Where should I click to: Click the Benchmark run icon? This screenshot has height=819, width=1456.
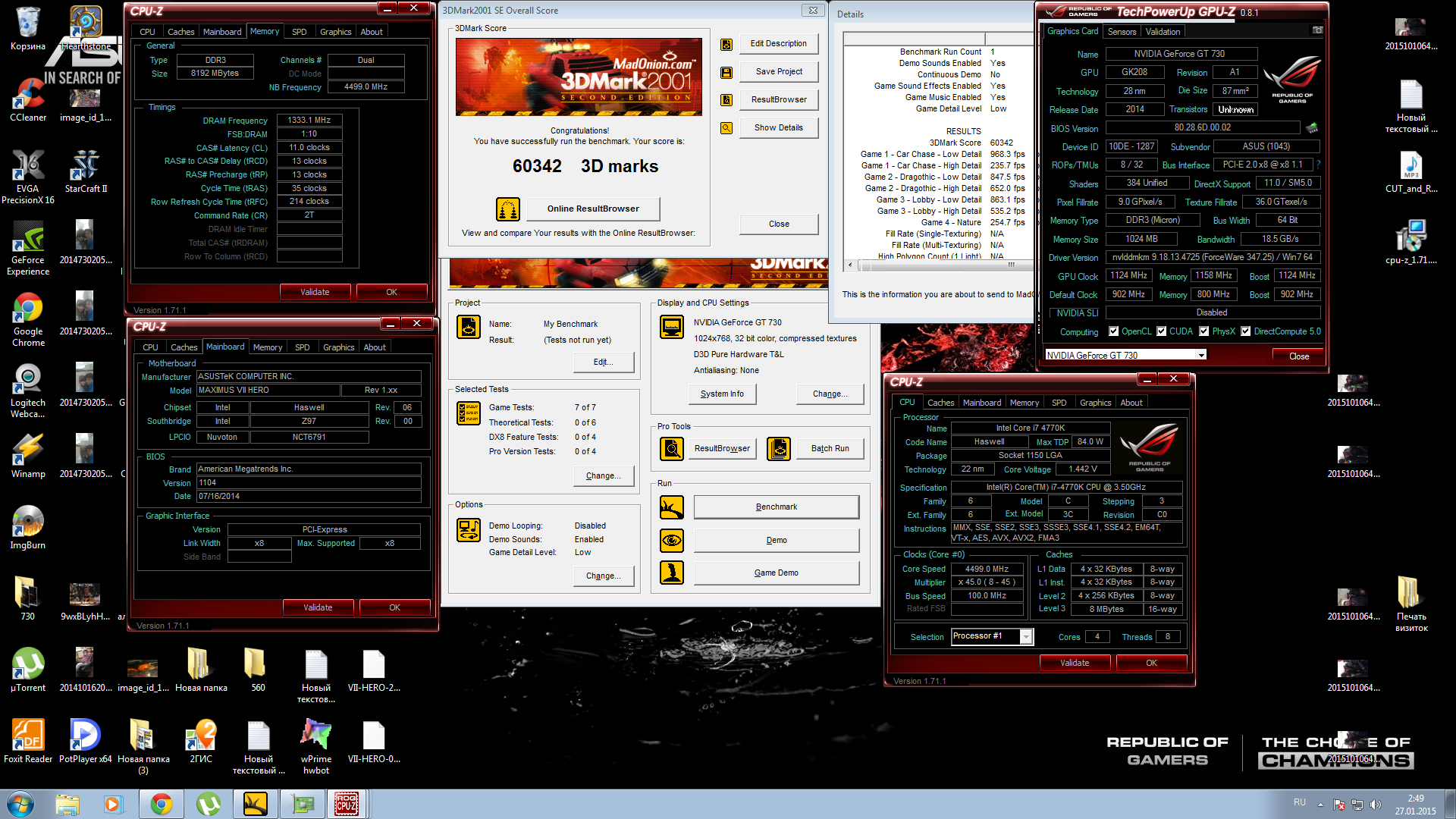point(672,507)
